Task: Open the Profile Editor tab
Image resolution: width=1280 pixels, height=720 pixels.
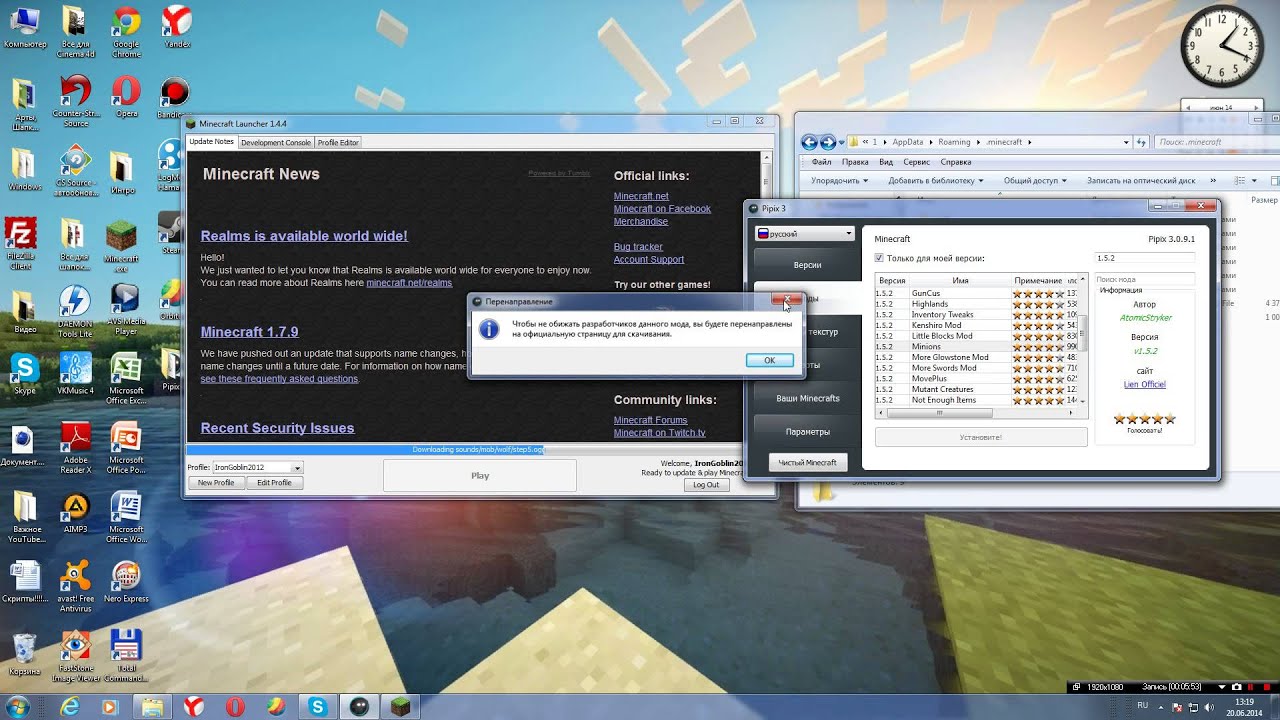Action: [x=338, y=142]
